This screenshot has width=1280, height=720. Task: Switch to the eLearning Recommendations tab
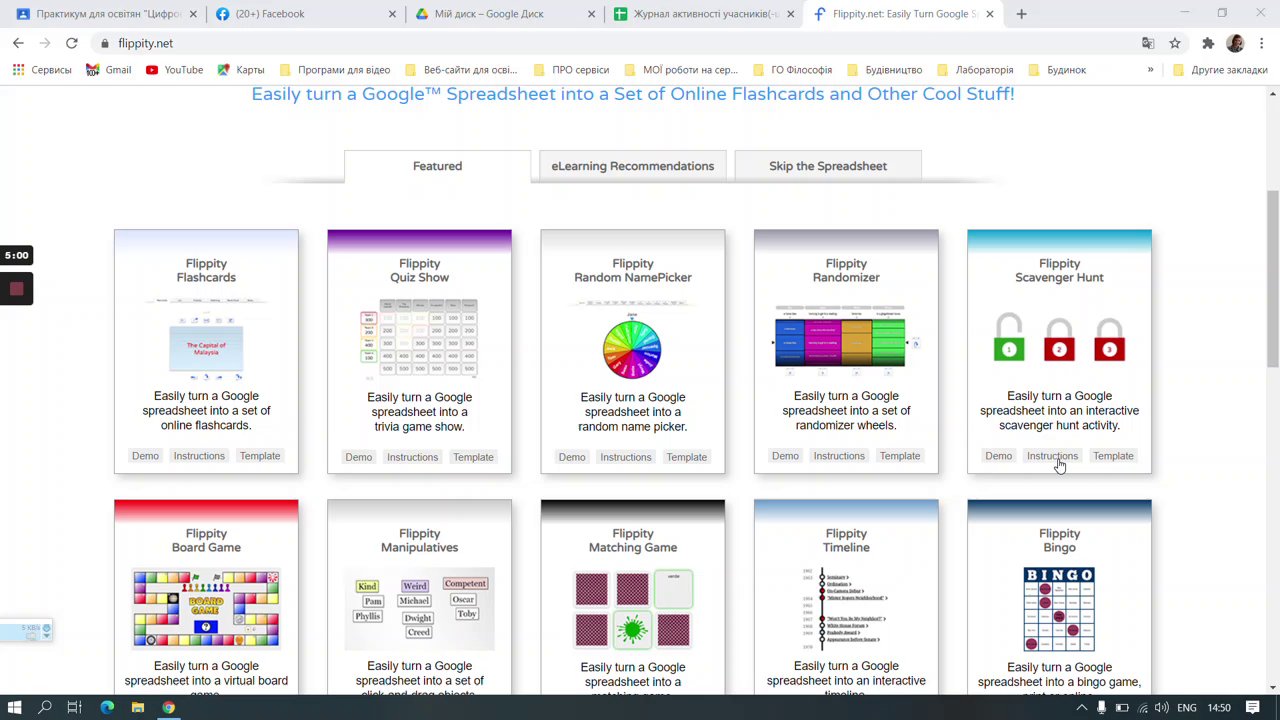click(x=632, y=166)
